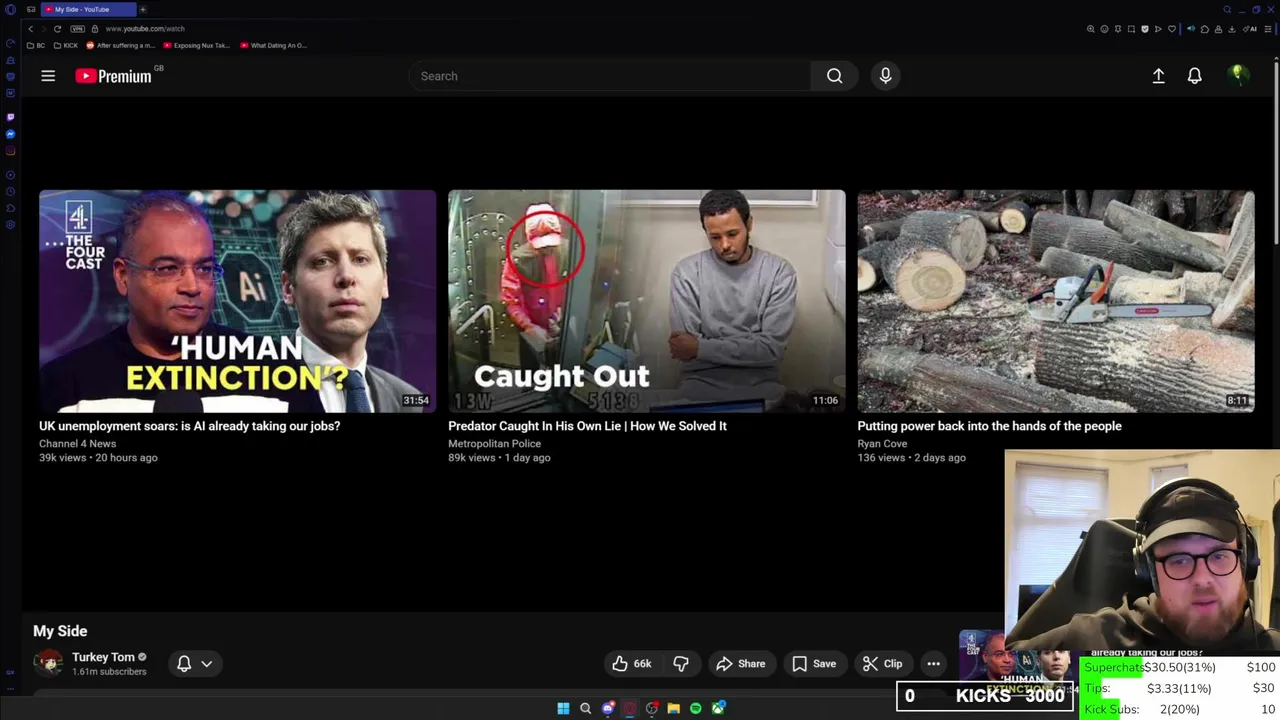Open Instagram in Opera sidebar
This screenshot has width=1280, height=720.
[x=11, y=151]
